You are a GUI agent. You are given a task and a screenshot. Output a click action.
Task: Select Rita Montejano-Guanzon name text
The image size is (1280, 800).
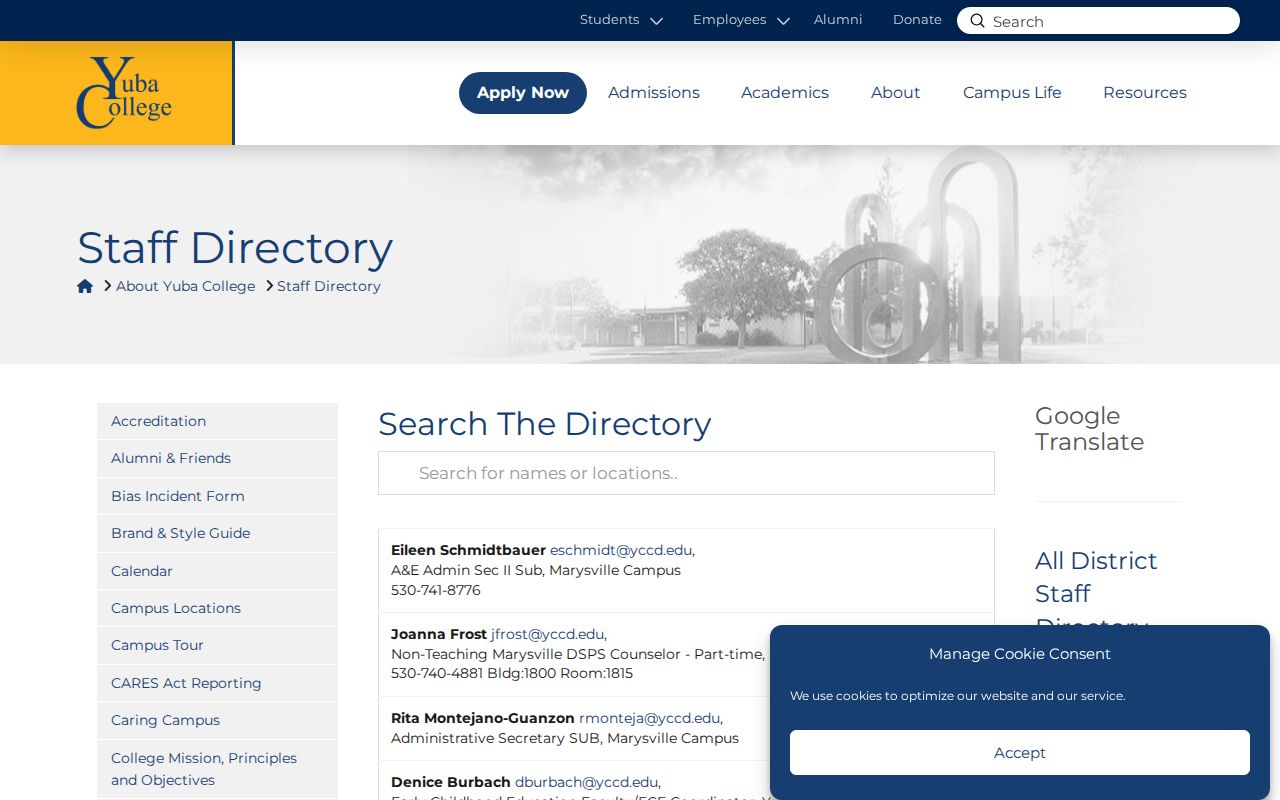pyautogui.click(x=483, y=718)
